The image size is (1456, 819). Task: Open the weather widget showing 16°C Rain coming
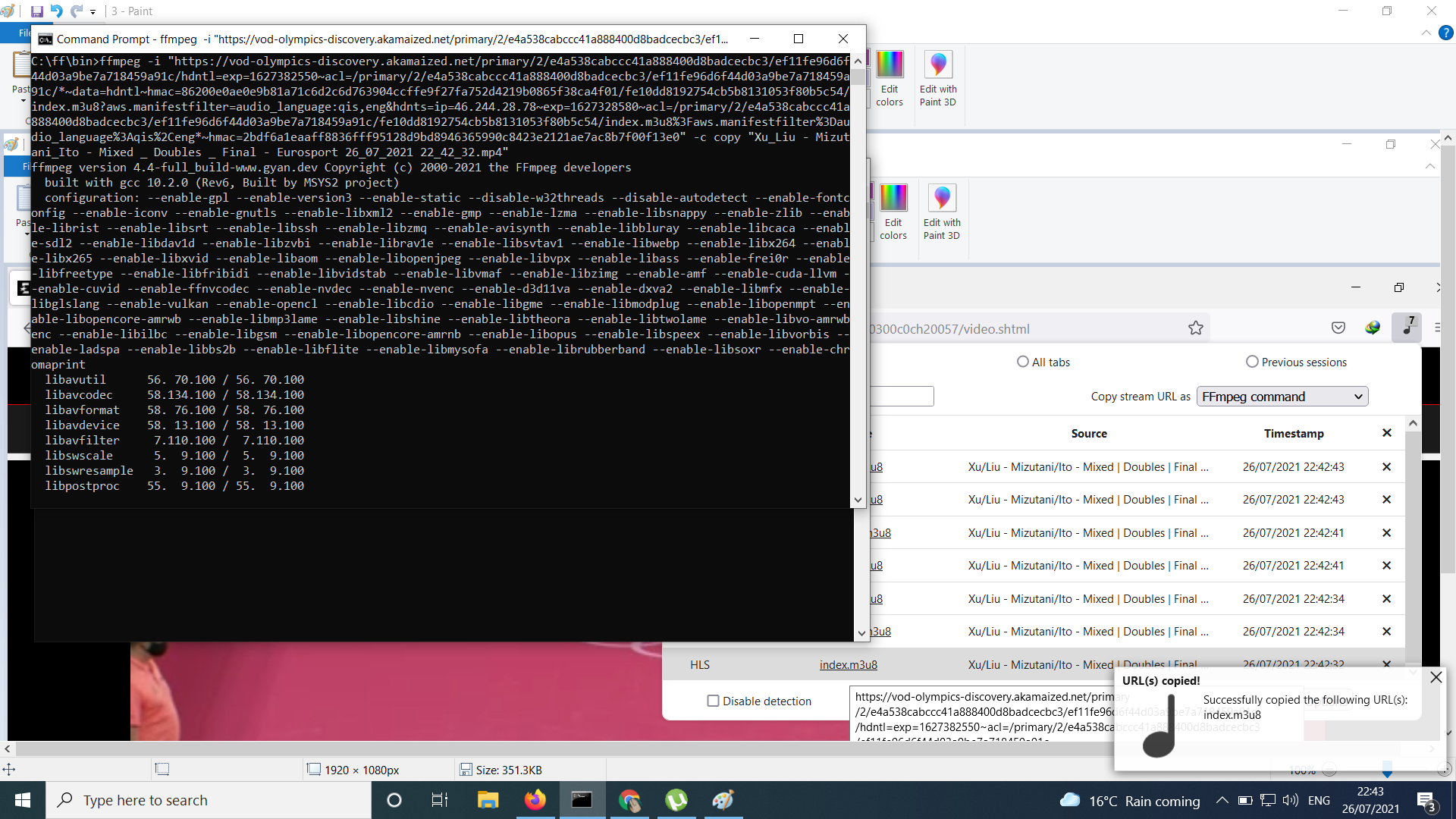coord(1130,801)
